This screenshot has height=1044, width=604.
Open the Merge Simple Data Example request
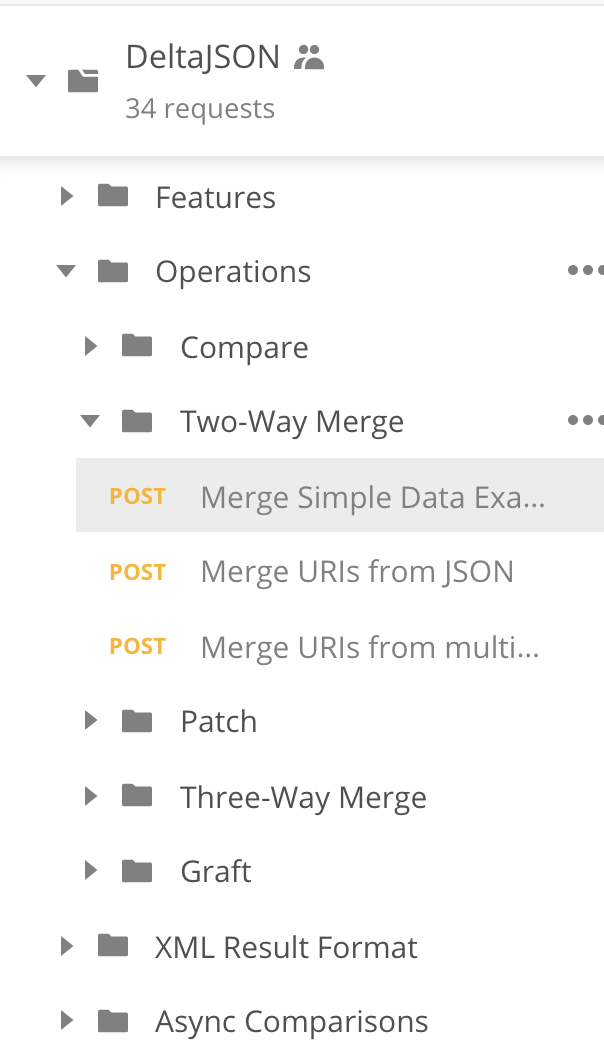[x=372, y=497]
